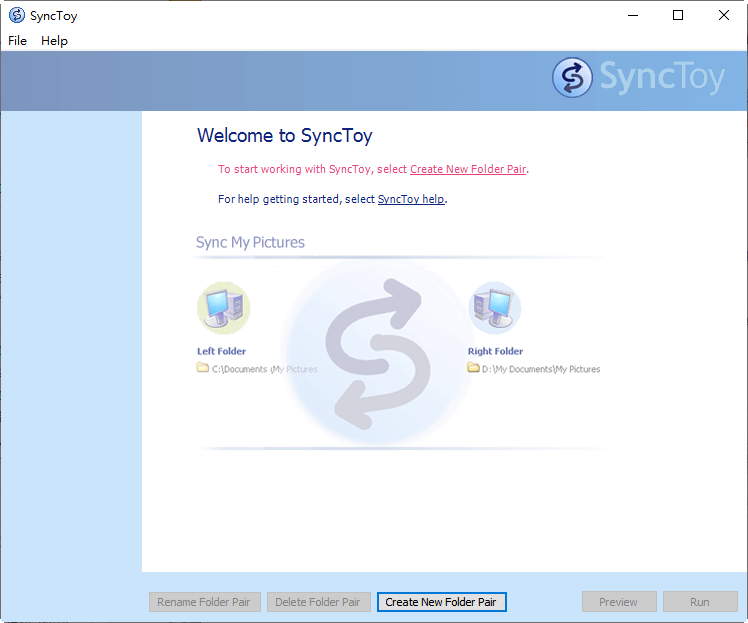The image size is (748, 623).
Task: Click the Left Folder label
Action: coord(221,351)
